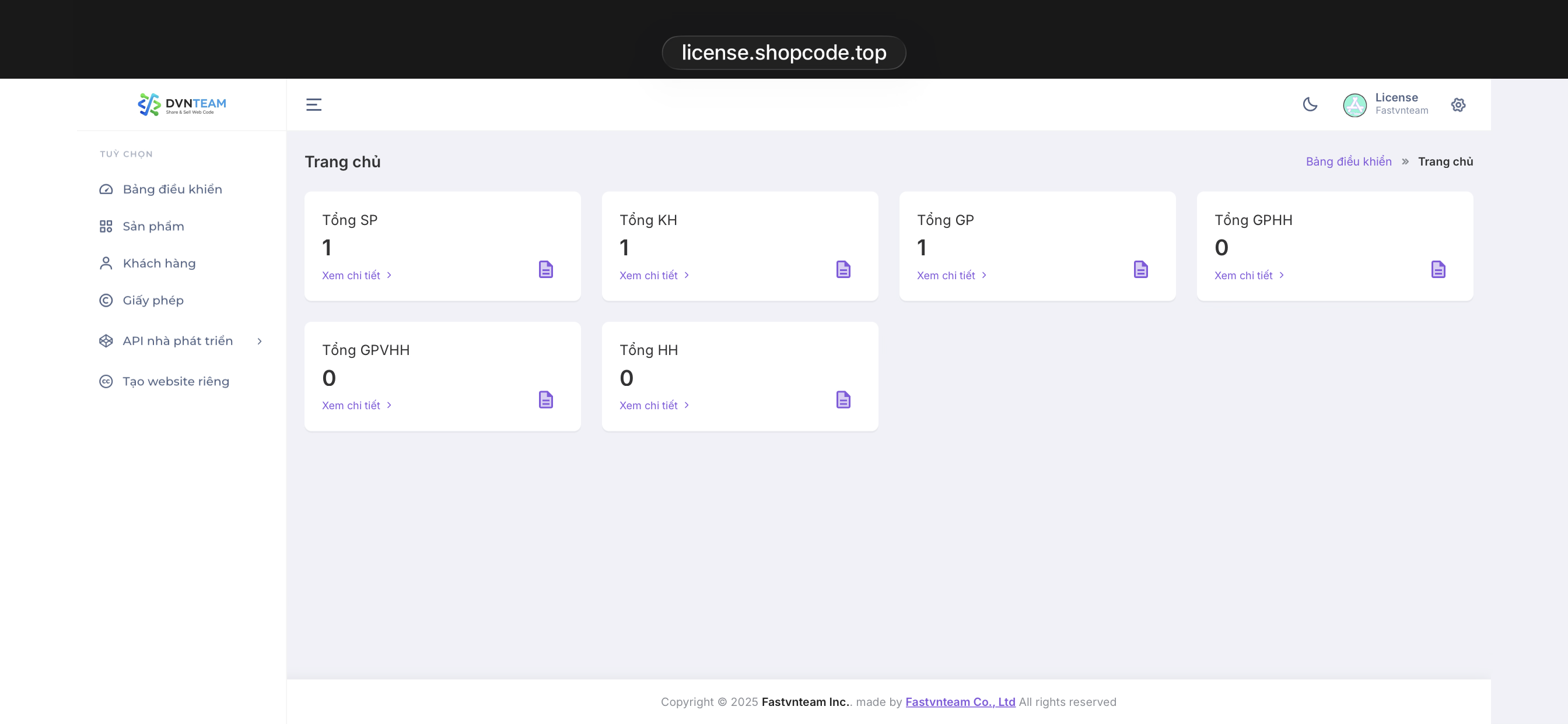Click document icon in Tổng SP card
This screenshot has width=1568, height=724.
(x=546, y=269)
